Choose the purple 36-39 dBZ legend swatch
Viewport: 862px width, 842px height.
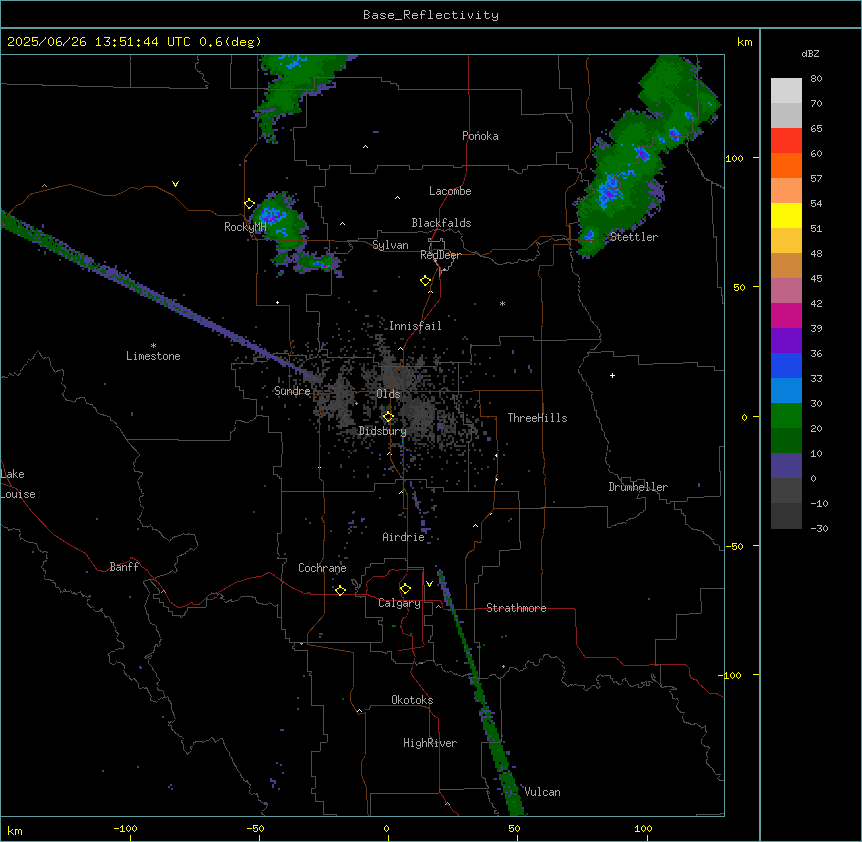(x=786, y=341)
